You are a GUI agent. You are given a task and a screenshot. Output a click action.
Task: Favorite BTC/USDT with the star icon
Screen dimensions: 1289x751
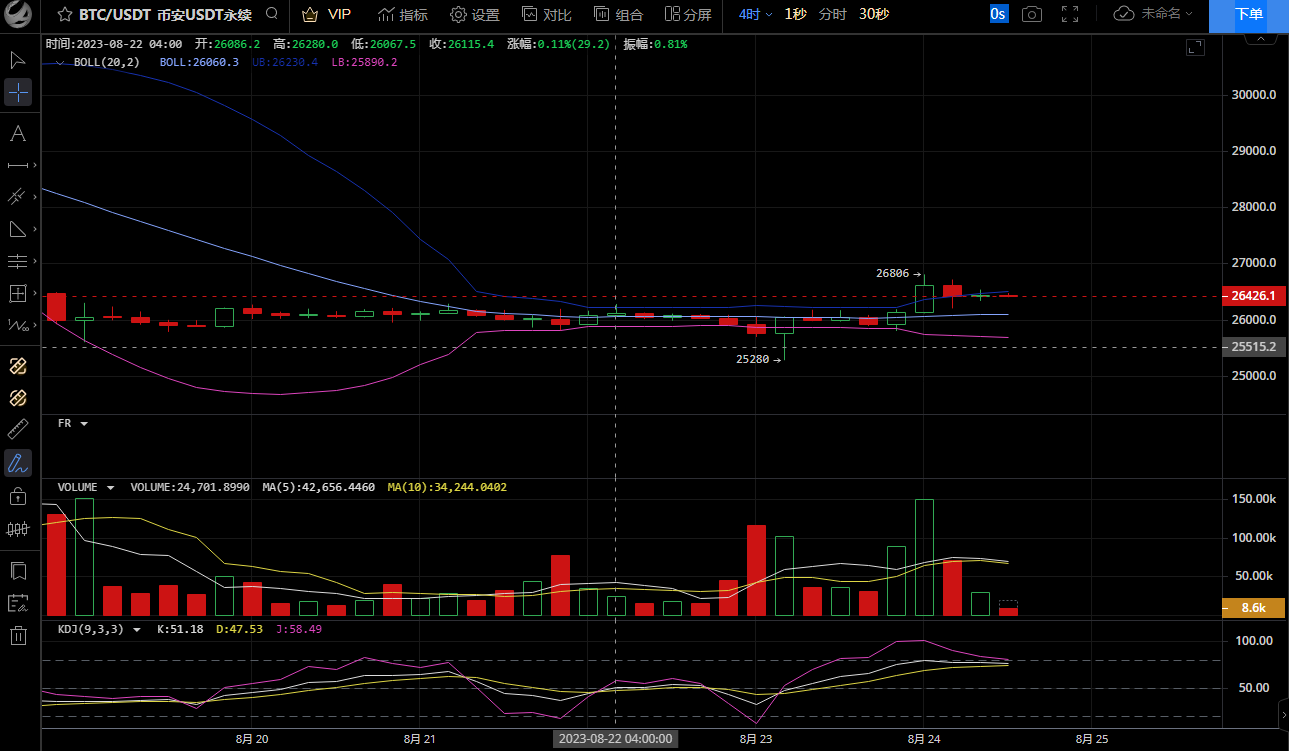(64, 14)
